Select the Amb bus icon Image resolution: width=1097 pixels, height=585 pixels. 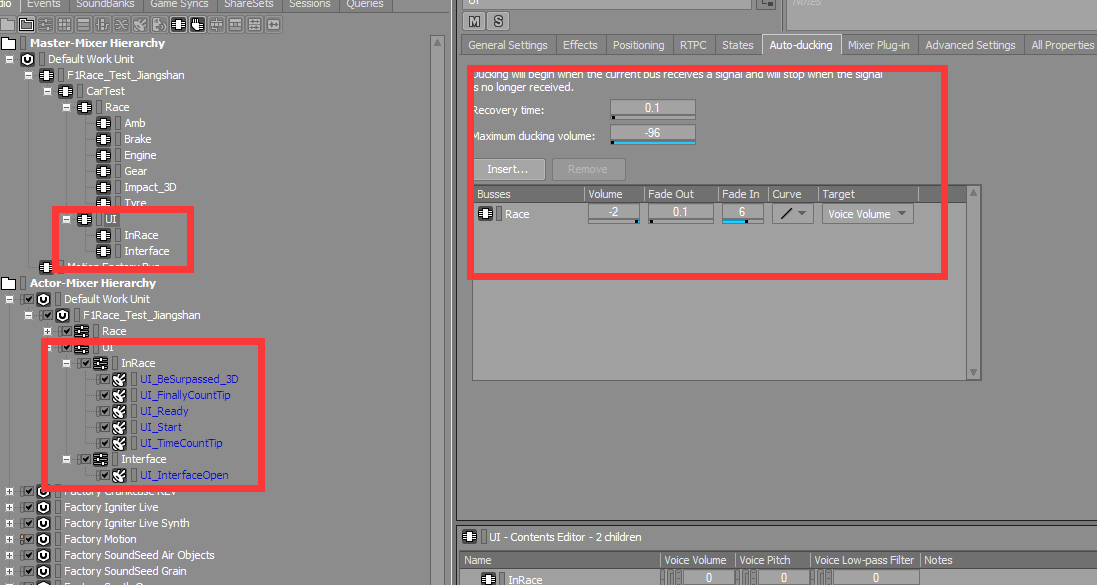(x=104, y=123)
